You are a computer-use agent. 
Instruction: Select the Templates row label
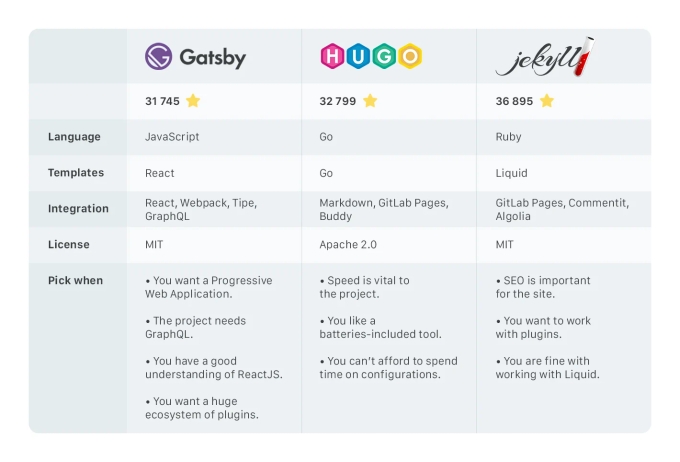coord(76,173)
